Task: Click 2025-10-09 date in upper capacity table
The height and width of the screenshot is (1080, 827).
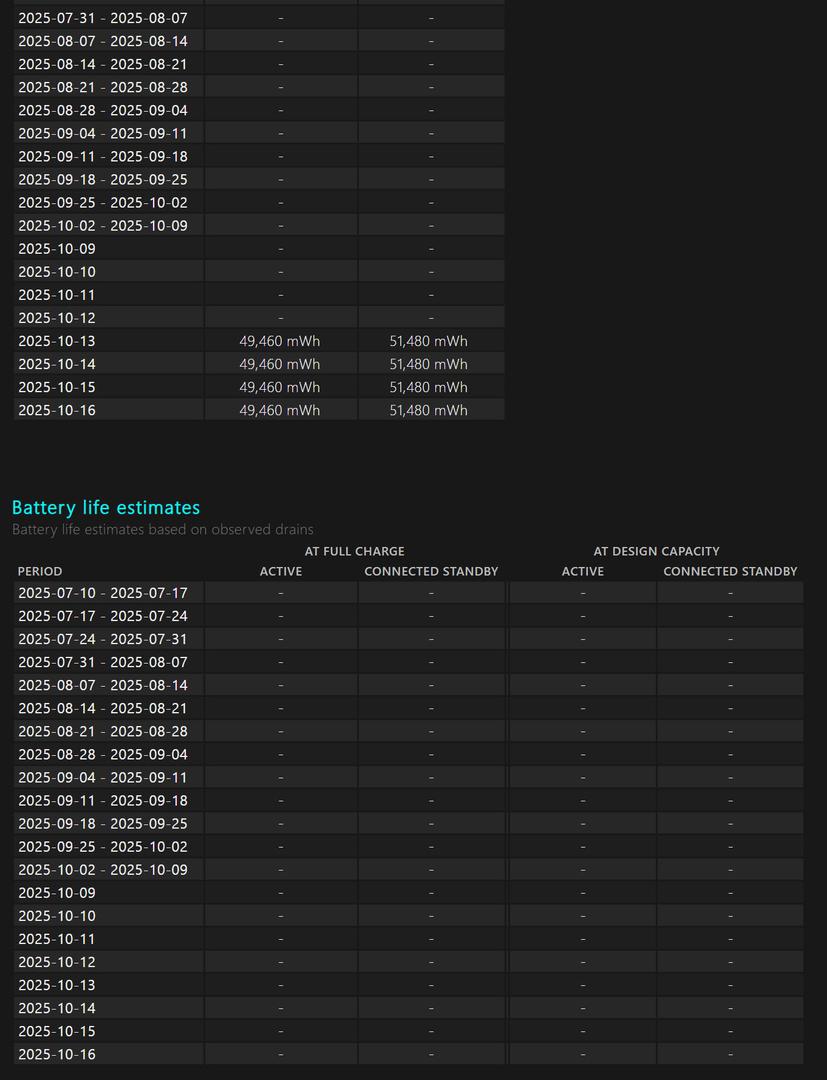Action: pos(57,248)
